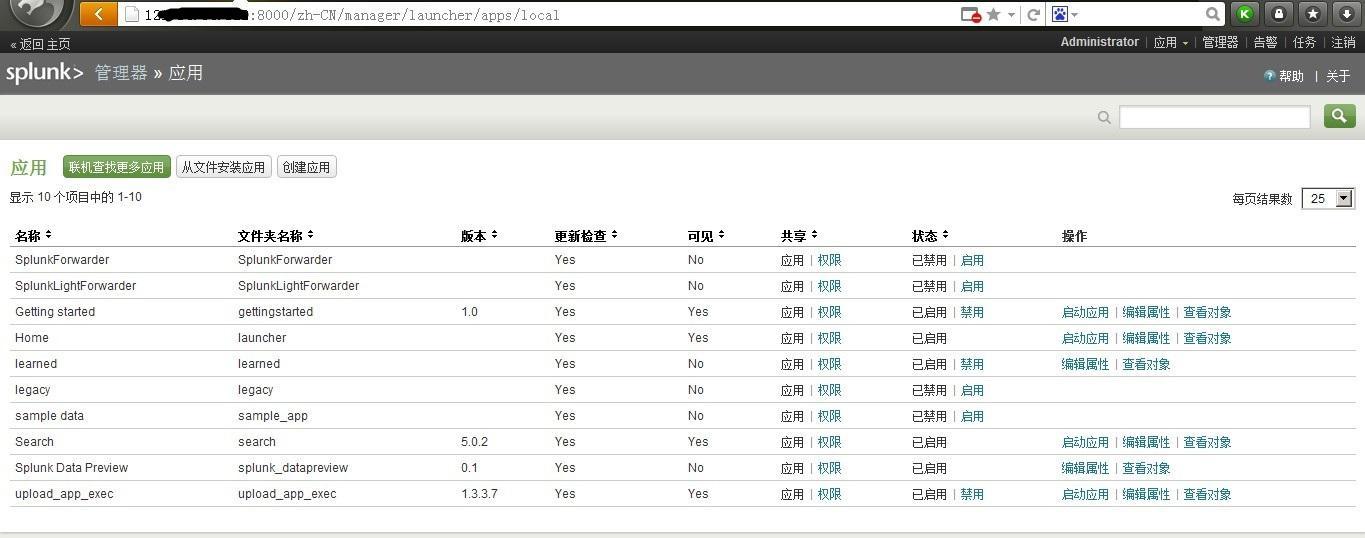Click the browser back arrow button
Image resolution: width=1365 pixels, height=538 pixels.
tap(98, 14)
